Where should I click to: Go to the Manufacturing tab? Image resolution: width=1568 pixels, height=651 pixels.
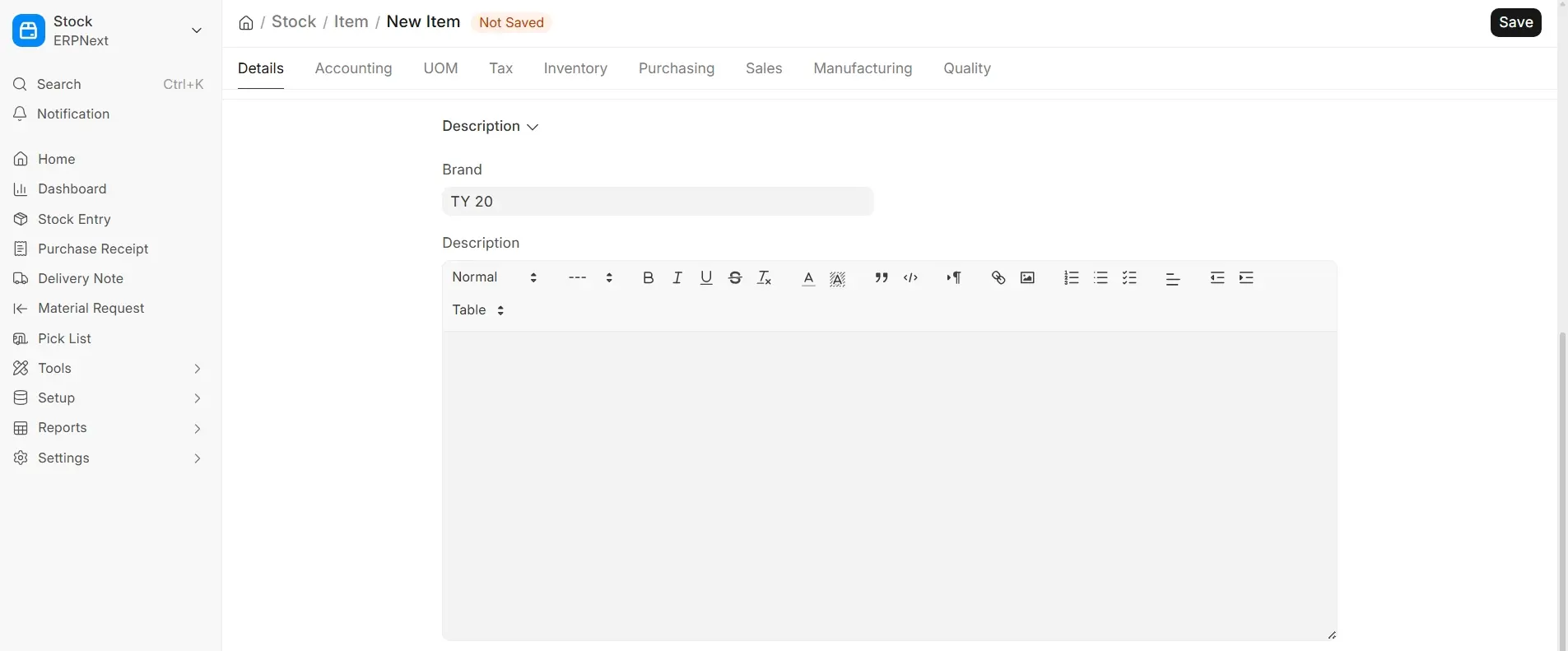click(x=863, y=68)
